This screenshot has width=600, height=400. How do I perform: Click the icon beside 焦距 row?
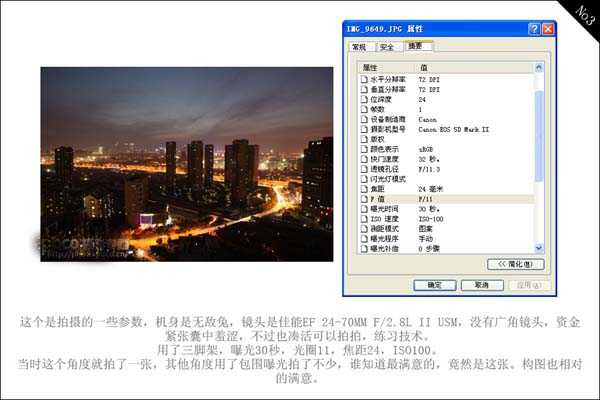coord(364,189)
